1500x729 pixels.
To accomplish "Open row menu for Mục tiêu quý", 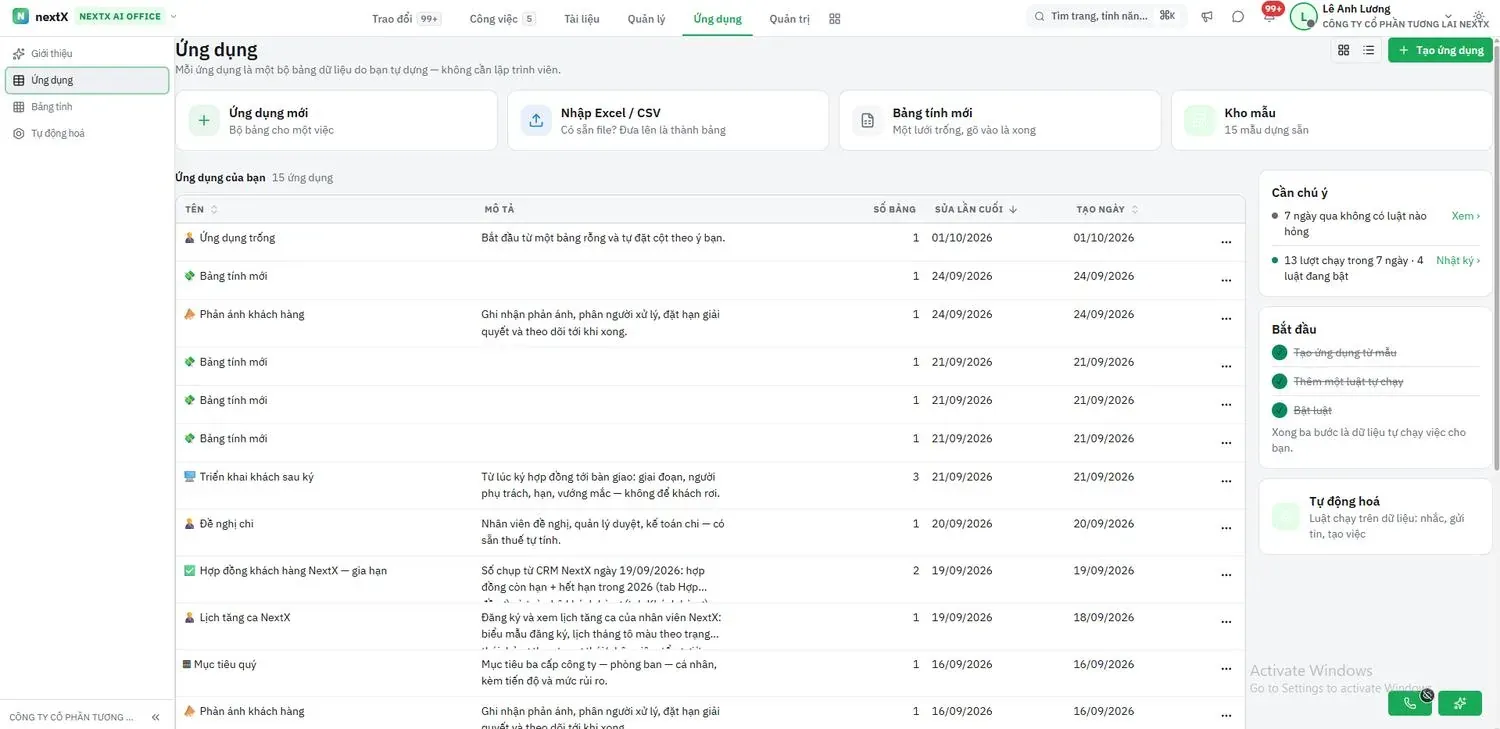I will tap(1226, 669).
